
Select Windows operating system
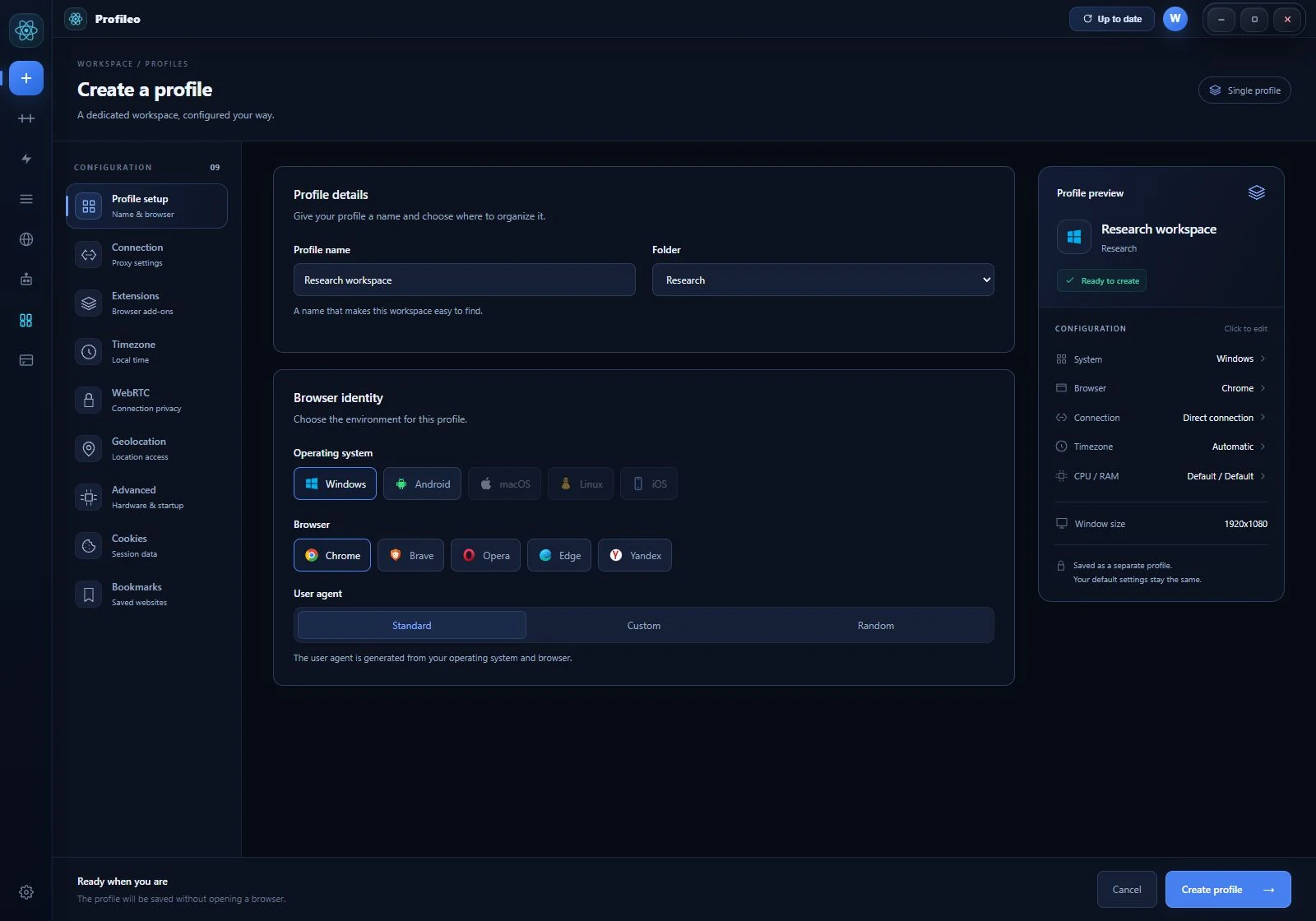[x=335, y=484]
